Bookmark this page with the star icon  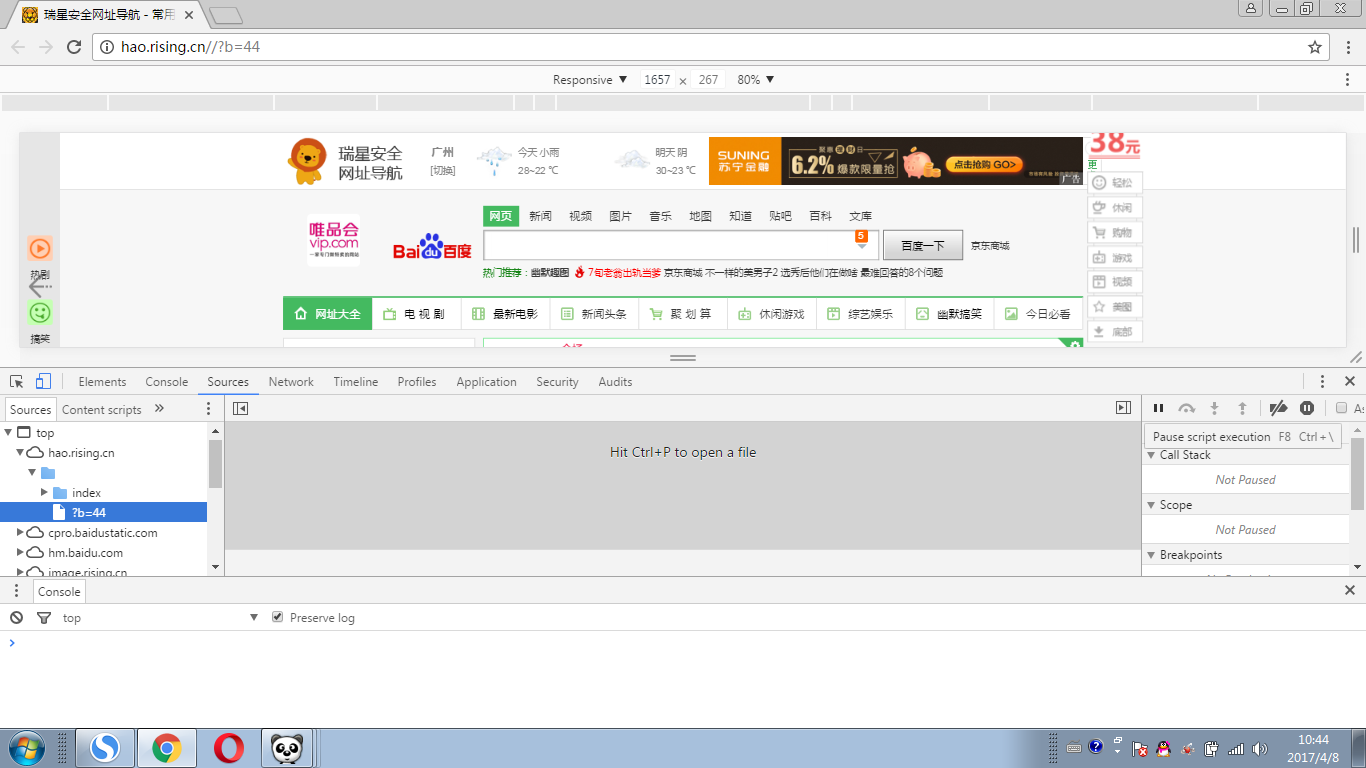point(1315,47)
